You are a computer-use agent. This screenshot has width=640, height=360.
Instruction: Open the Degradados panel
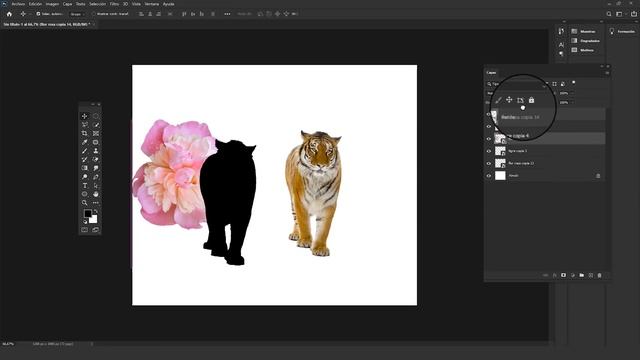point(586,41)
